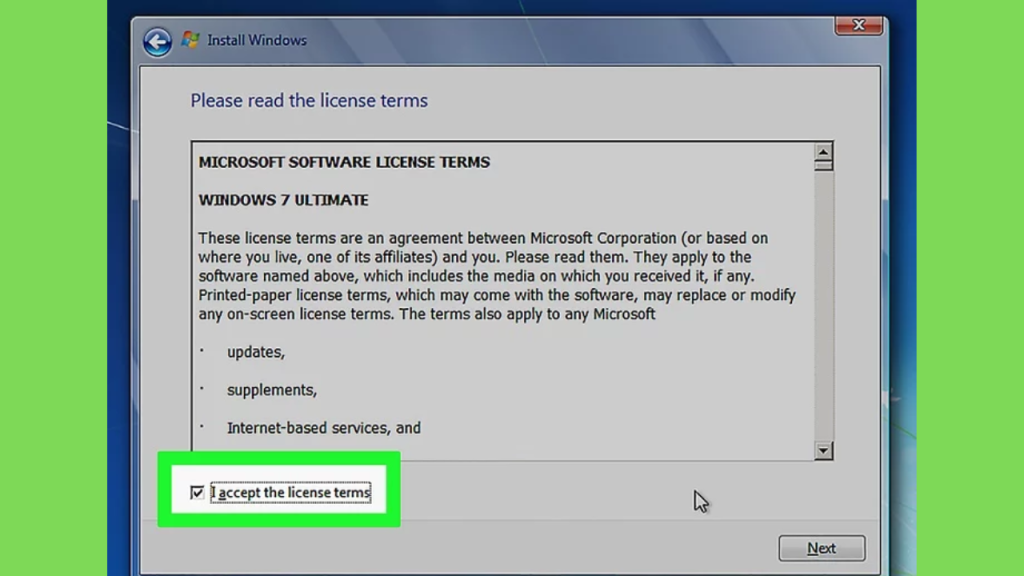Click the empty scrollbar track below thumb
The height and width of the screenshot is (576, 1024).
[x=823, y=306]
